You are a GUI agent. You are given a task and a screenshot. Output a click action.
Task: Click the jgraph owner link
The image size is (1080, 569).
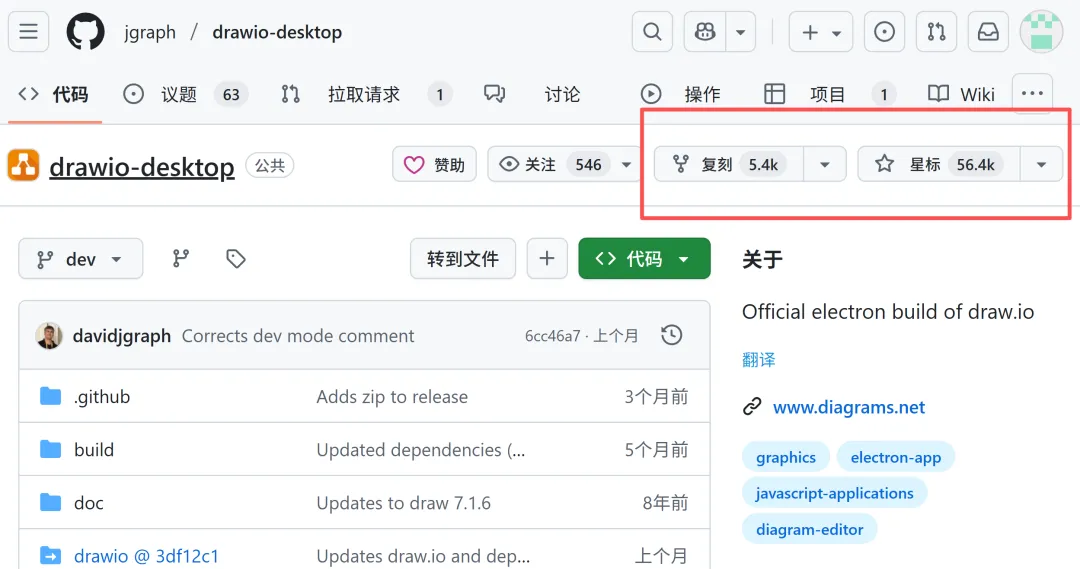coord(150,32)
